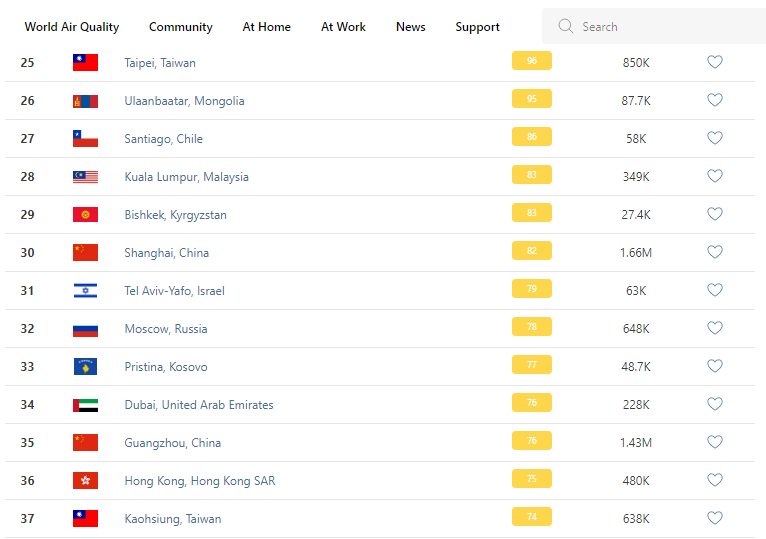The image size is (766, 539).
Task: Open the Kaohsiung, Taiwan city link
Action: (x=173, y=519)
